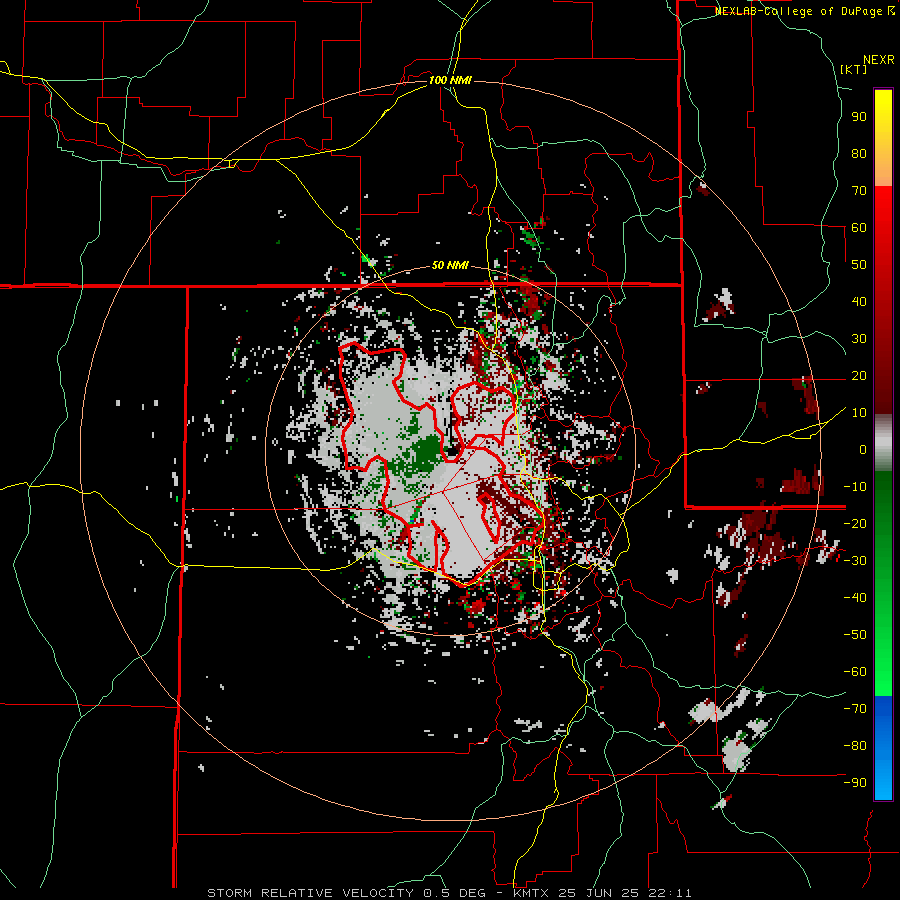Pick the blue segment near the -80 label
Screen dimensions: 900x900
click(x=883, y=746)
